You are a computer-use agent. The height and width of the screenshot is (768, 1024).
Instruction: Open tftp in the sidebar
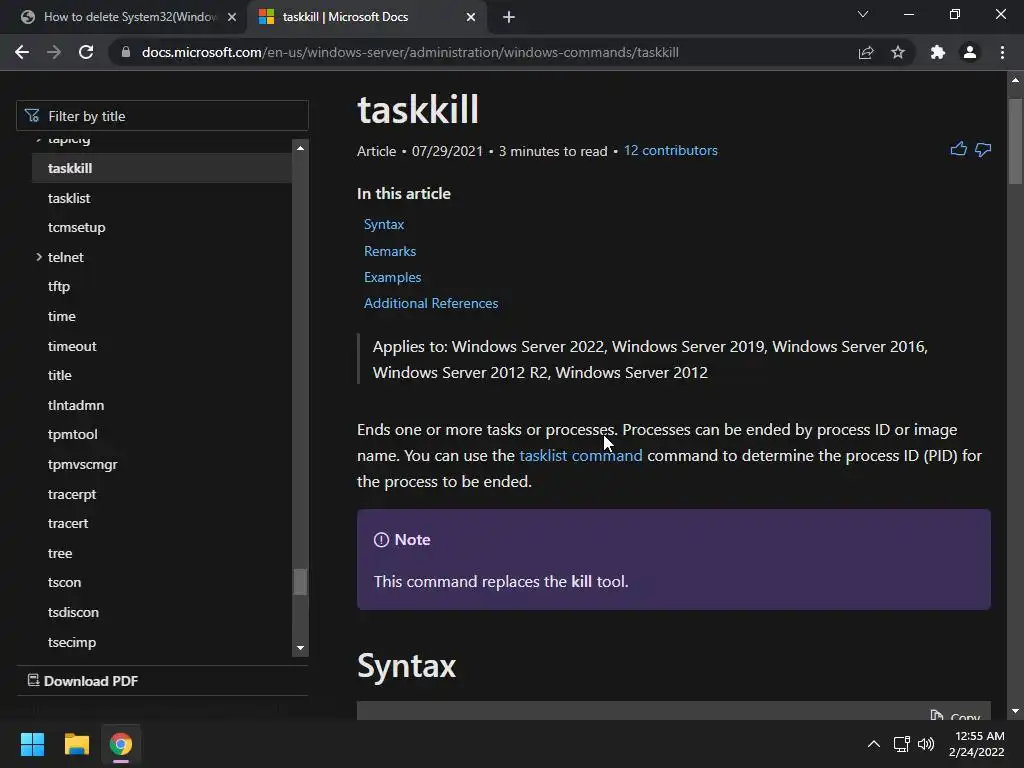(59, 286)
